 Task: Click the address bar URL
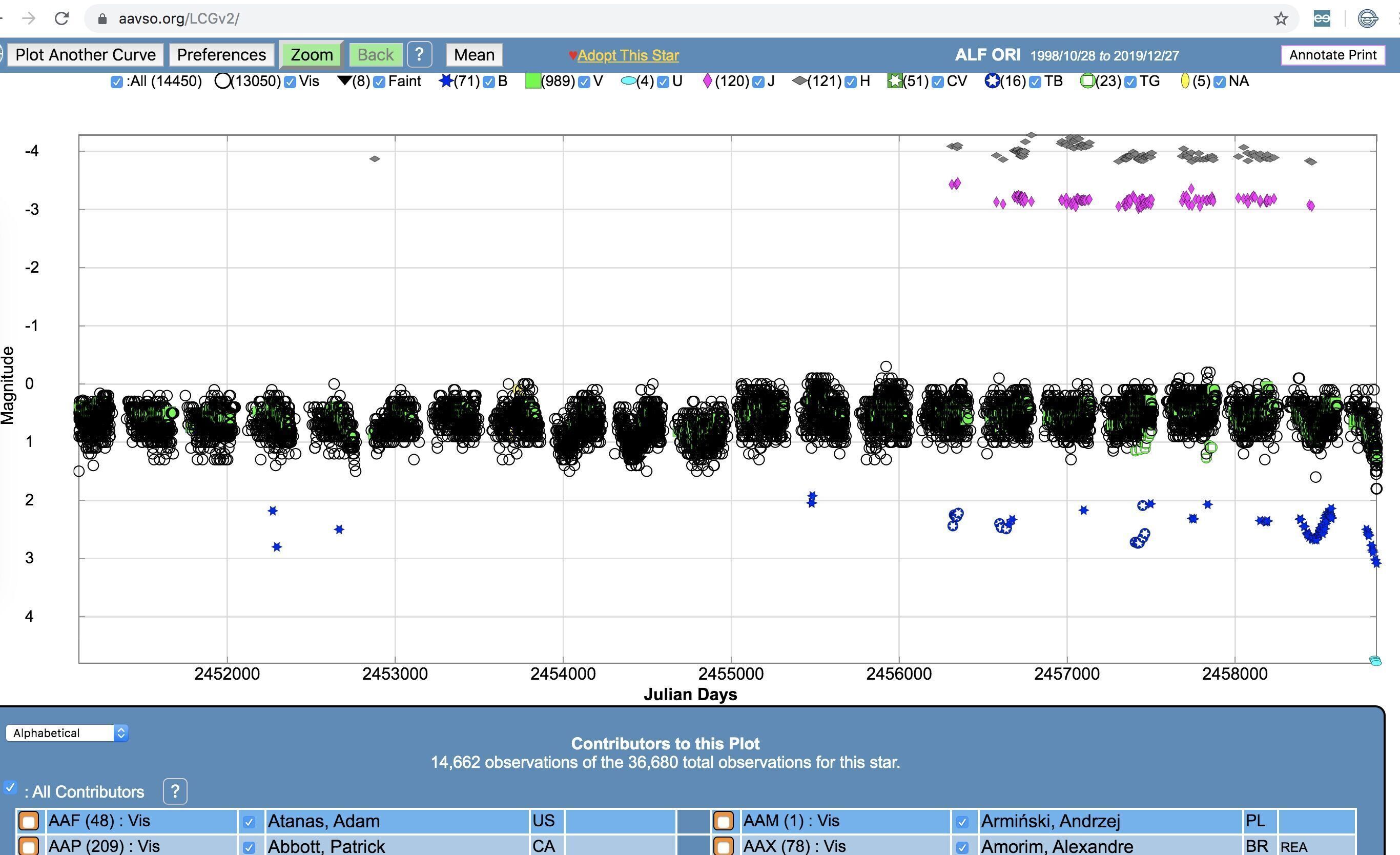point(178,19)
